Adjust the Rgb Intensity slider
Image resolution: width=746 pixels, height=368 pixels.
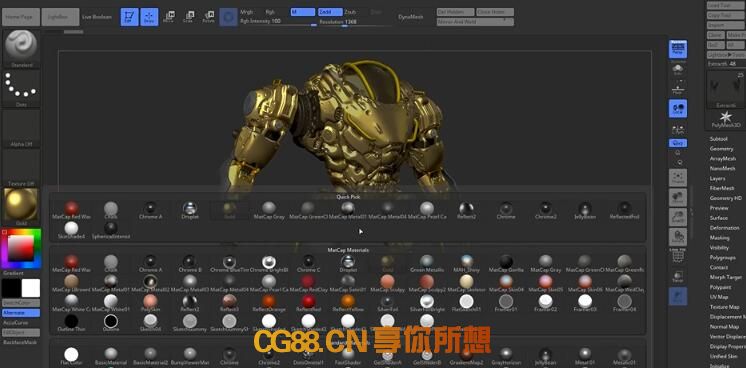278,21
